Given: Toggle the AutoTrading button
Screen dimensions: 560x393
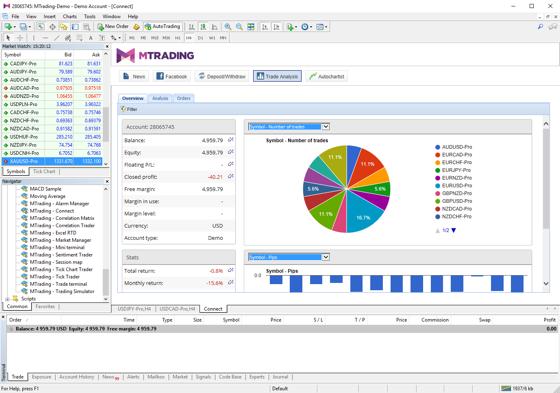Looking at the screenshot, I should [x=162, y=26].
